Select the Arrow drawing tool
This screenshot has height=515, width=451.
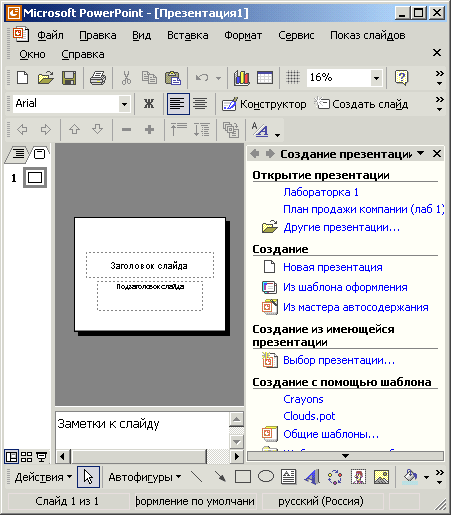click(220, 477)
